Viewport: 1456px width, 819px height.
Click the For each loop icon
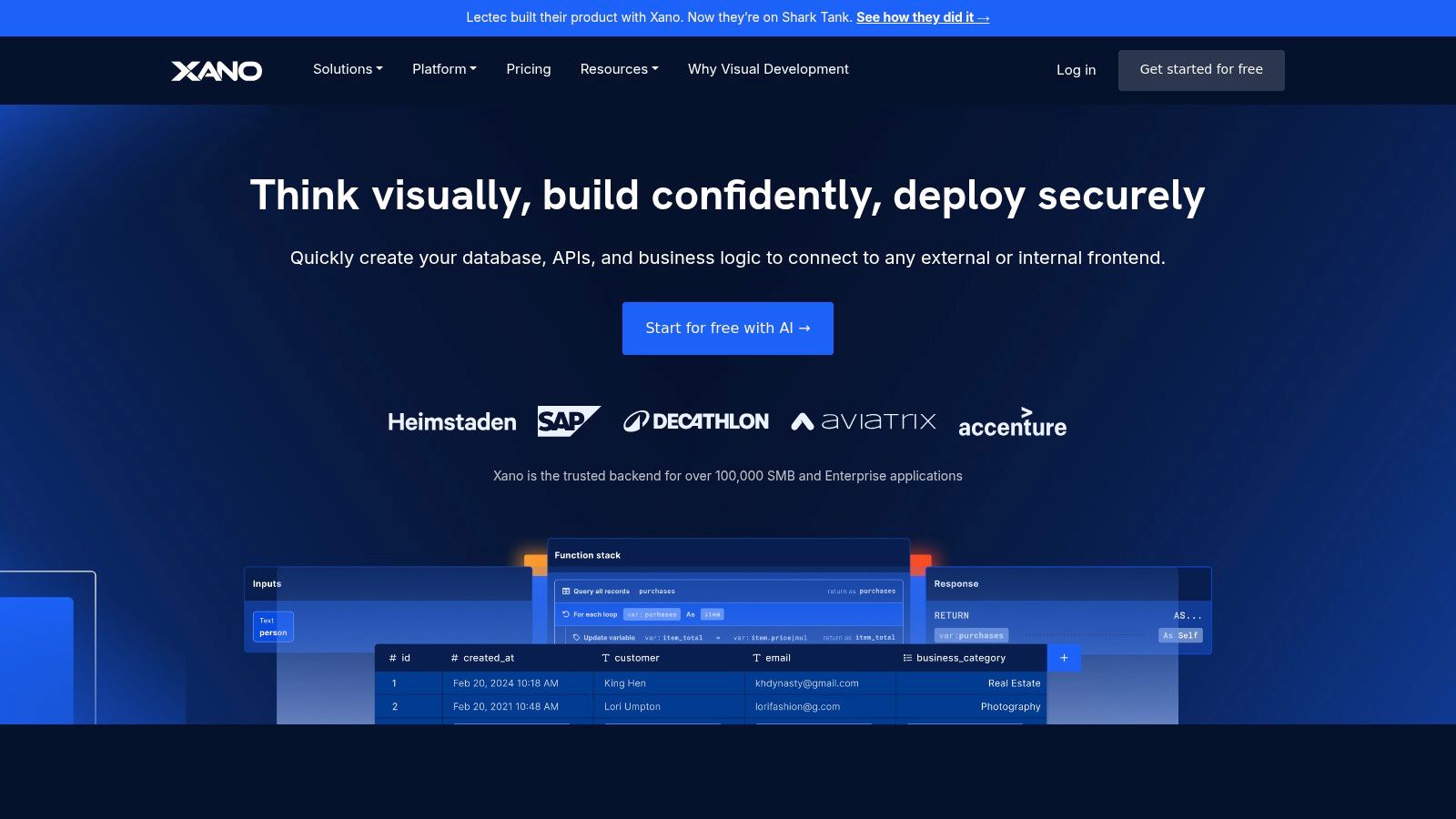click(566, 614)
